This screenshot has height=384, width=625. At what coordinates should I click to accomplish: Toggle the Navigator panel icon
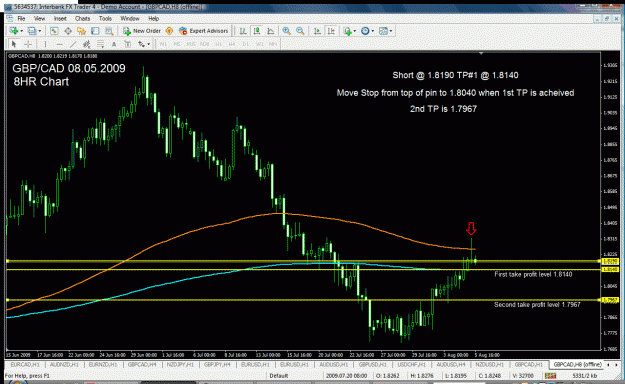click(82, 31)
